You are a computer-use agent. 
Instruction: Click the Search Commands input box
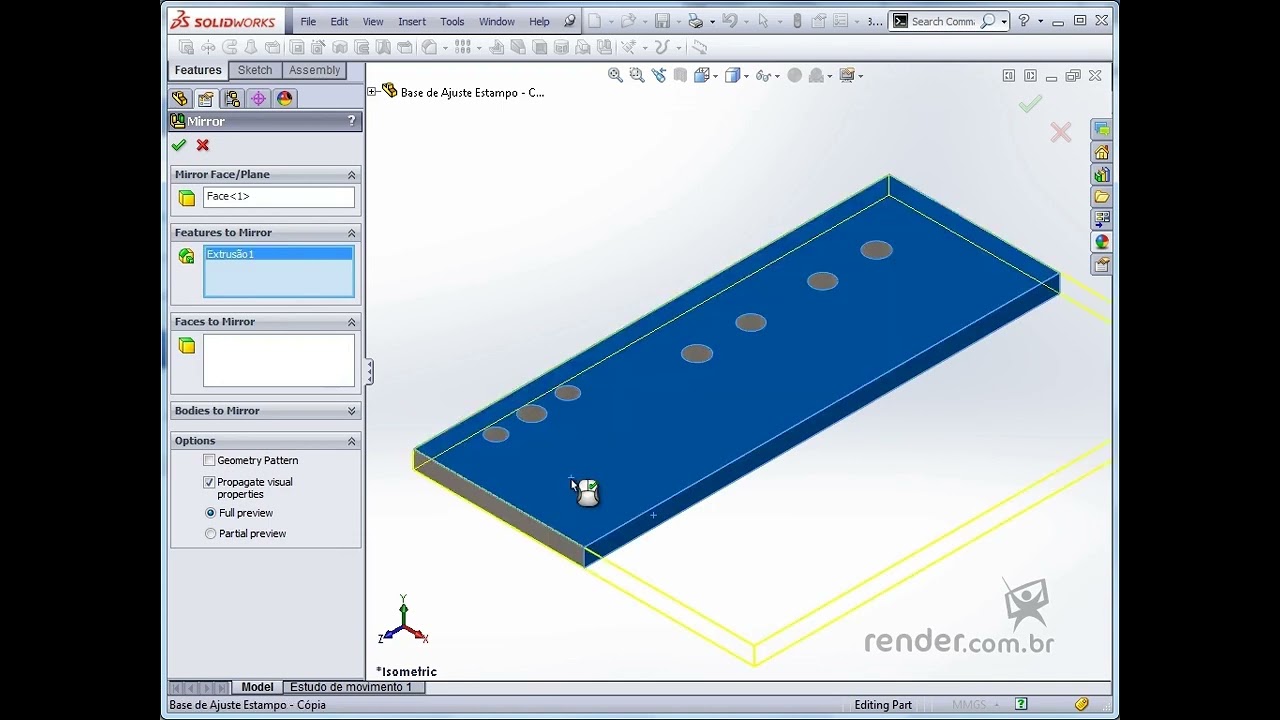pyautogui.click(x=942, y=21)
